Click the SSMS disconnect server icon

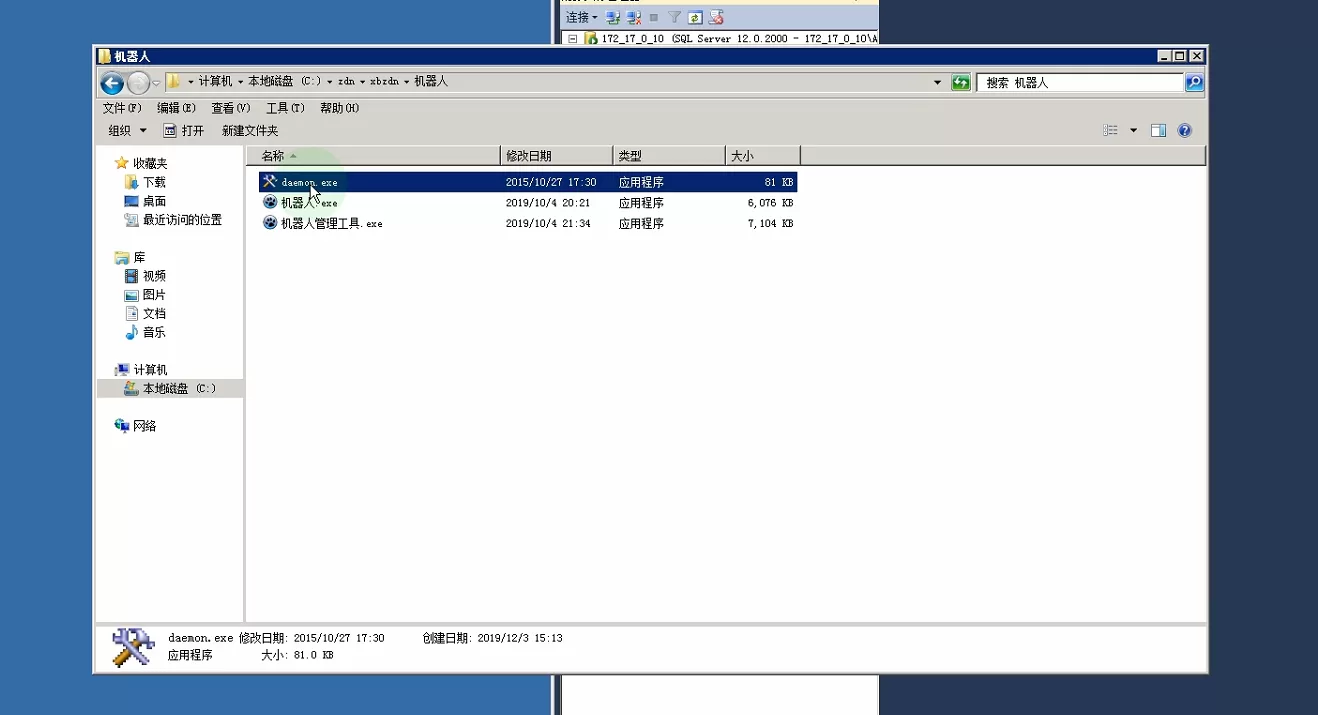634,17
